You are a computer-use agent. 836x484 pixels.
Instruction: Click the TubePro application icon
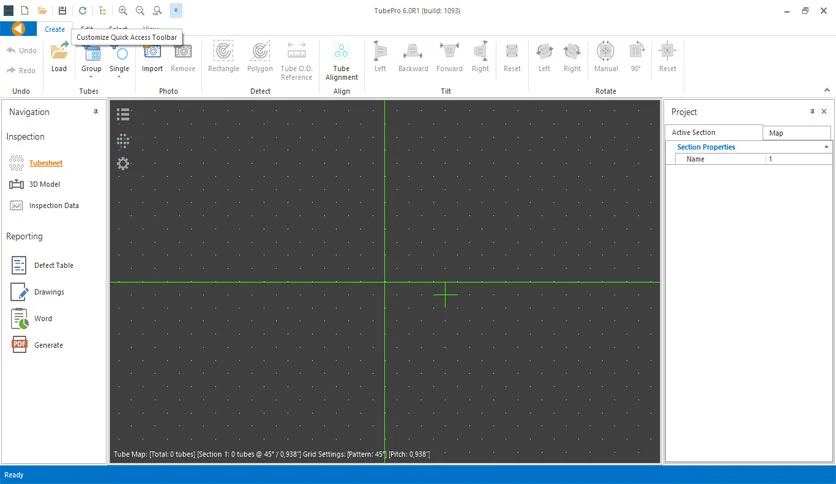coord(9,10)
